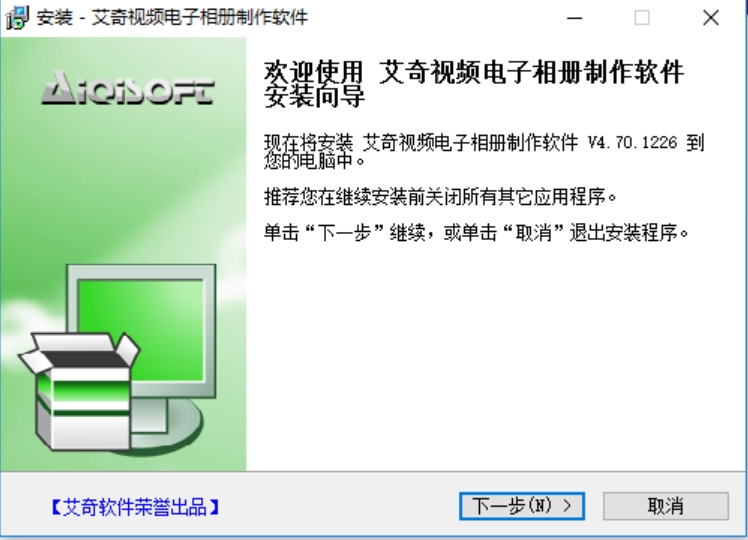Viewport: 748px width, 540px height.
Task: Cancel installation with 取消 button
Action: [665, 506]
